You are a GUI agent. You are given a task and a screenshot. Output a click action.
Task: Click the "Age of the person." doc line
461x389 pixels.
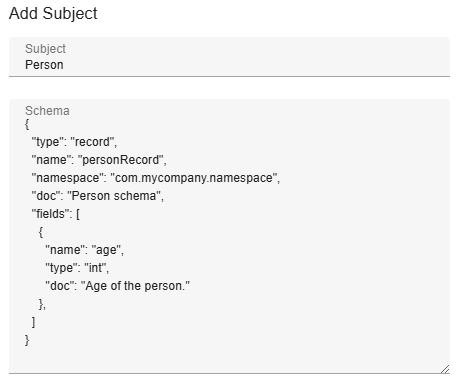click(x=118, y=286)
